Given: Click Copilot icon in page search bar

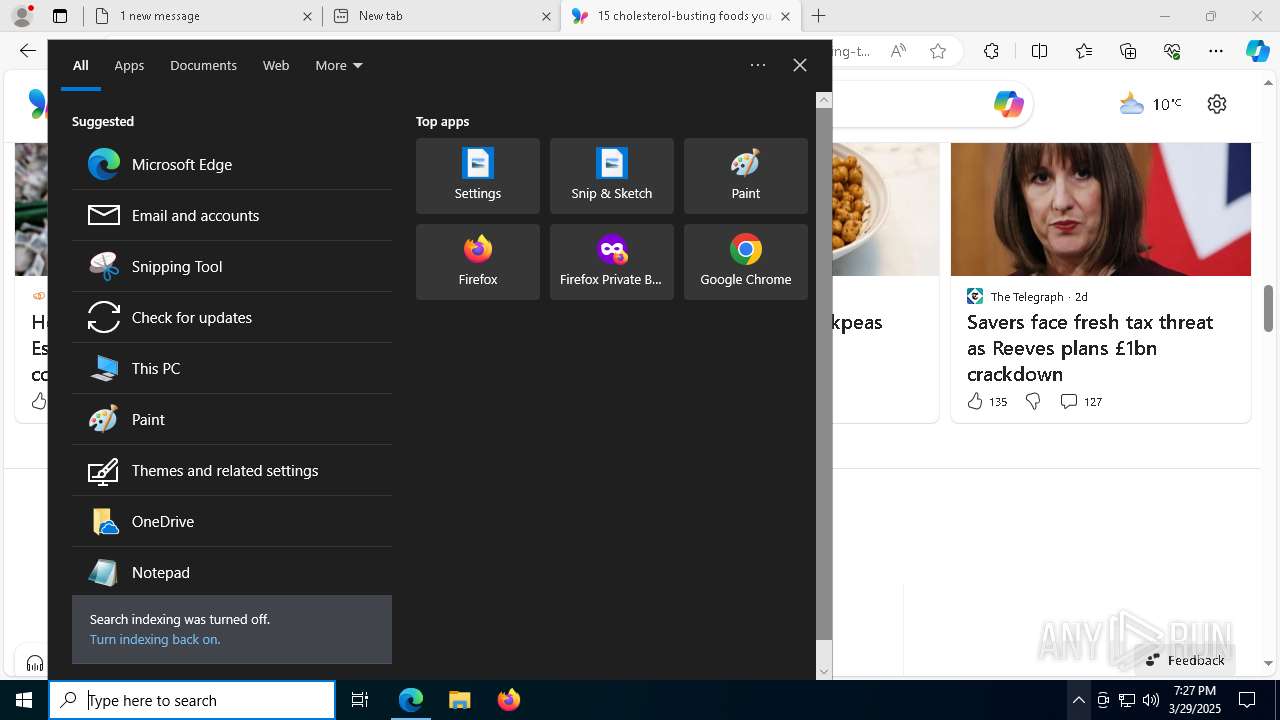Looking at the screenshot, I should (x=1008, y=104).
